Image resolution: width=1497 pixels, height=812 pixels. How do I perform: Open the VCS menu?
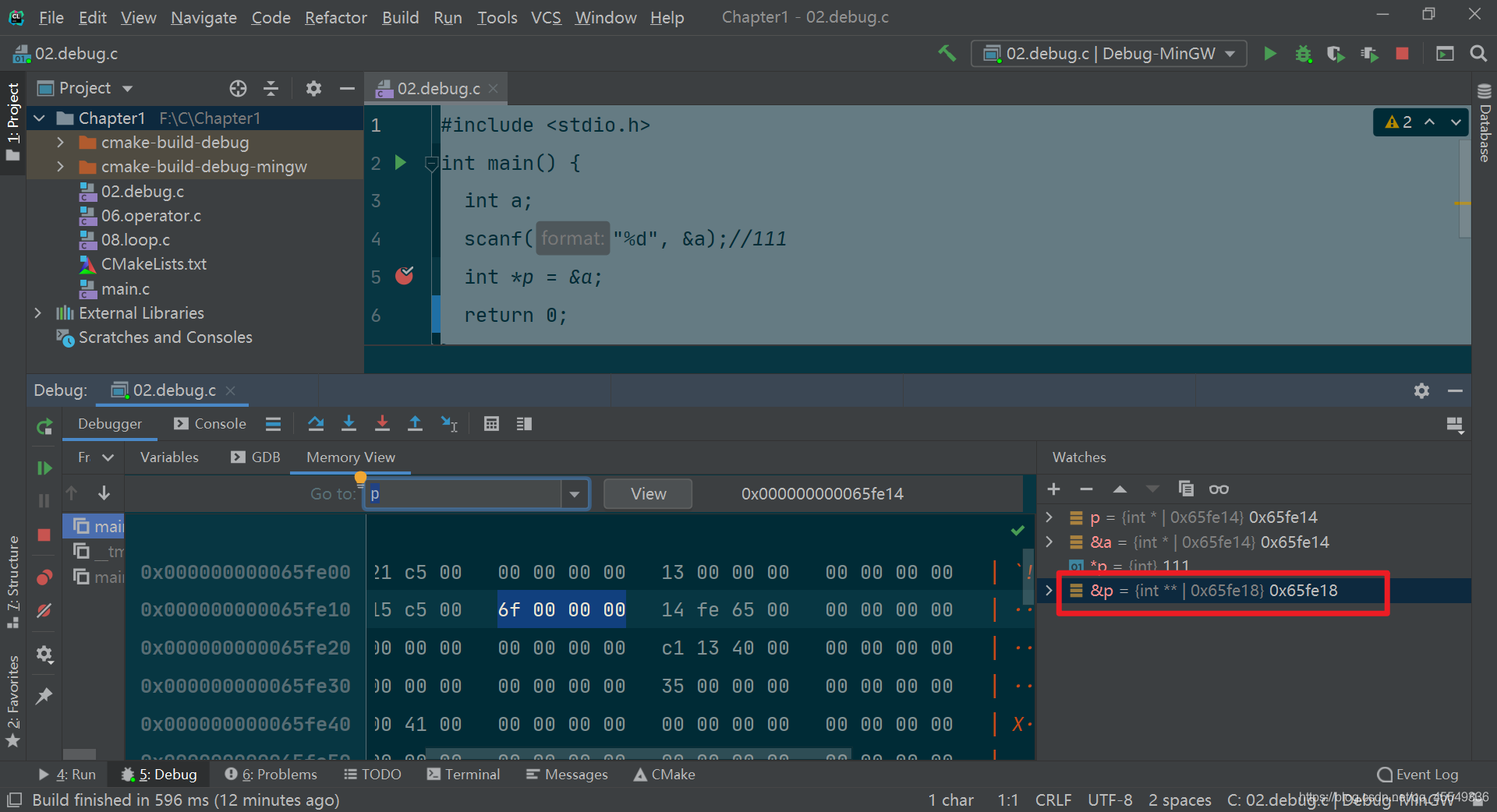tap(546, 17)
